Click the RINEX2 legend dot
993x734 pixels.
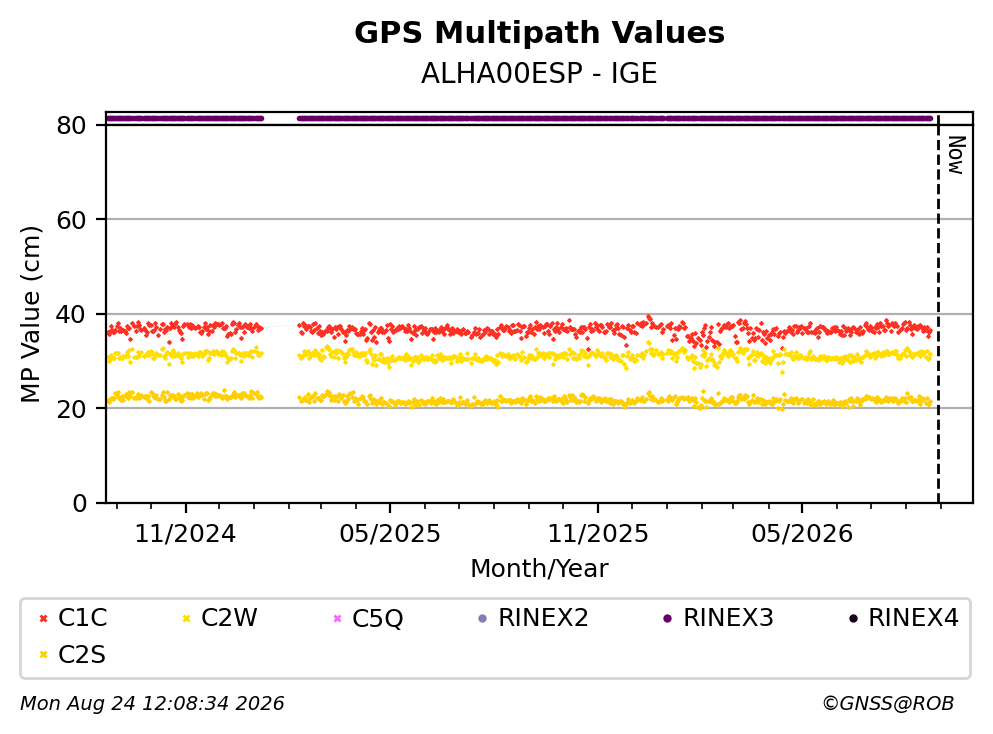[483, 618]
